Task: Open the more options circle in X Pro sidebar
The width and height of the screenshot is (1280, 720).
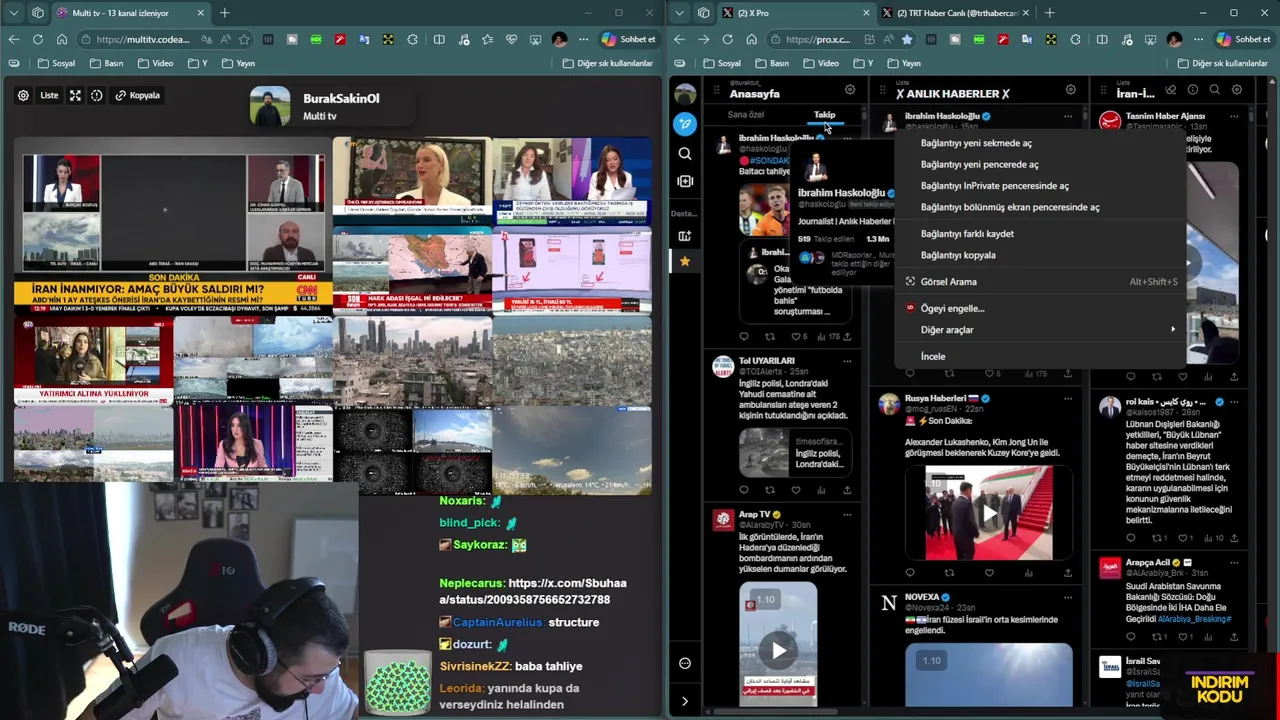Action: click(x=685, y=663)
